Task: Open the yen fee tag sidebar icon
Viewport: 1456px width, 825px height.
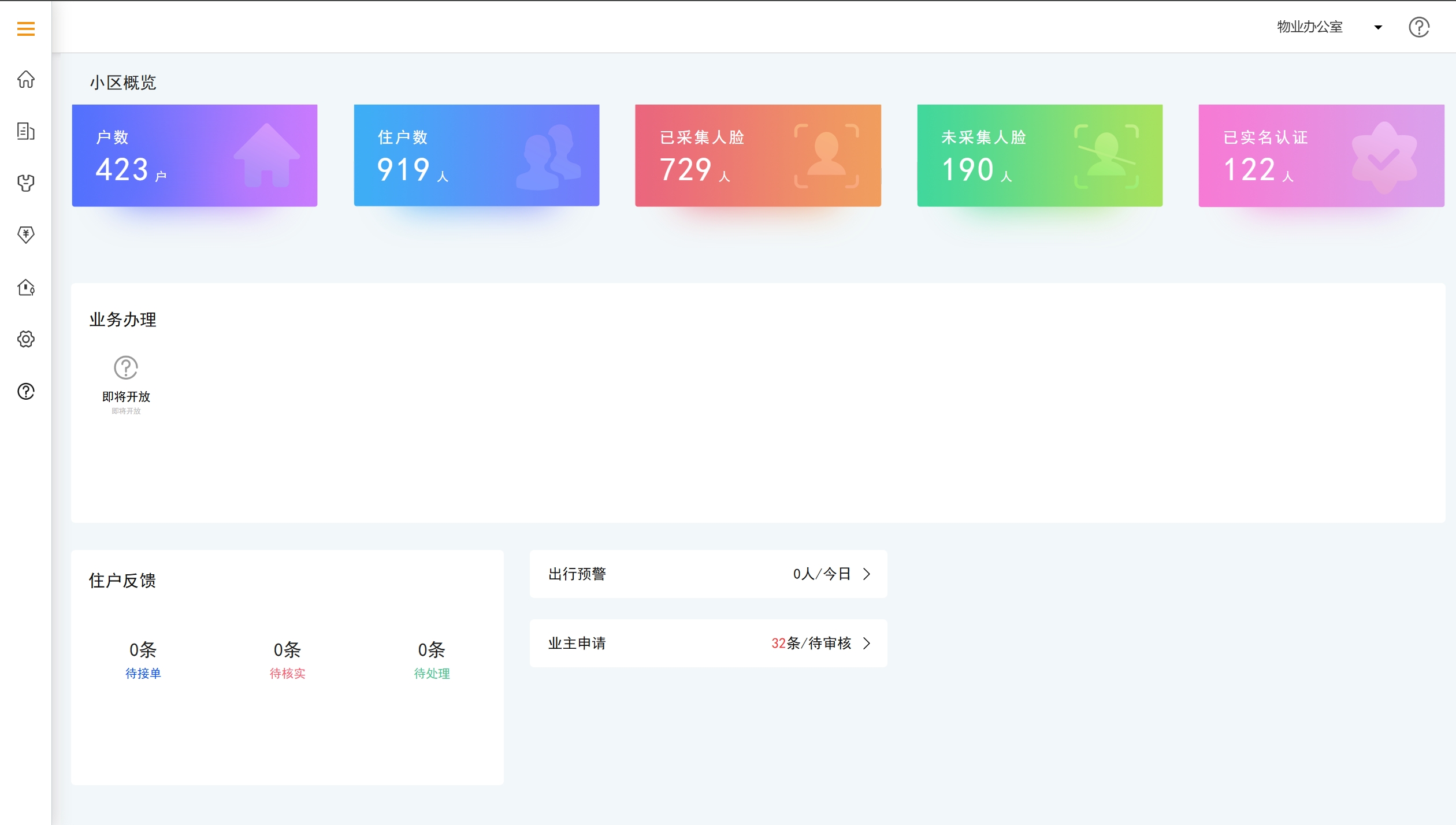Action: (x=26, y=235)
